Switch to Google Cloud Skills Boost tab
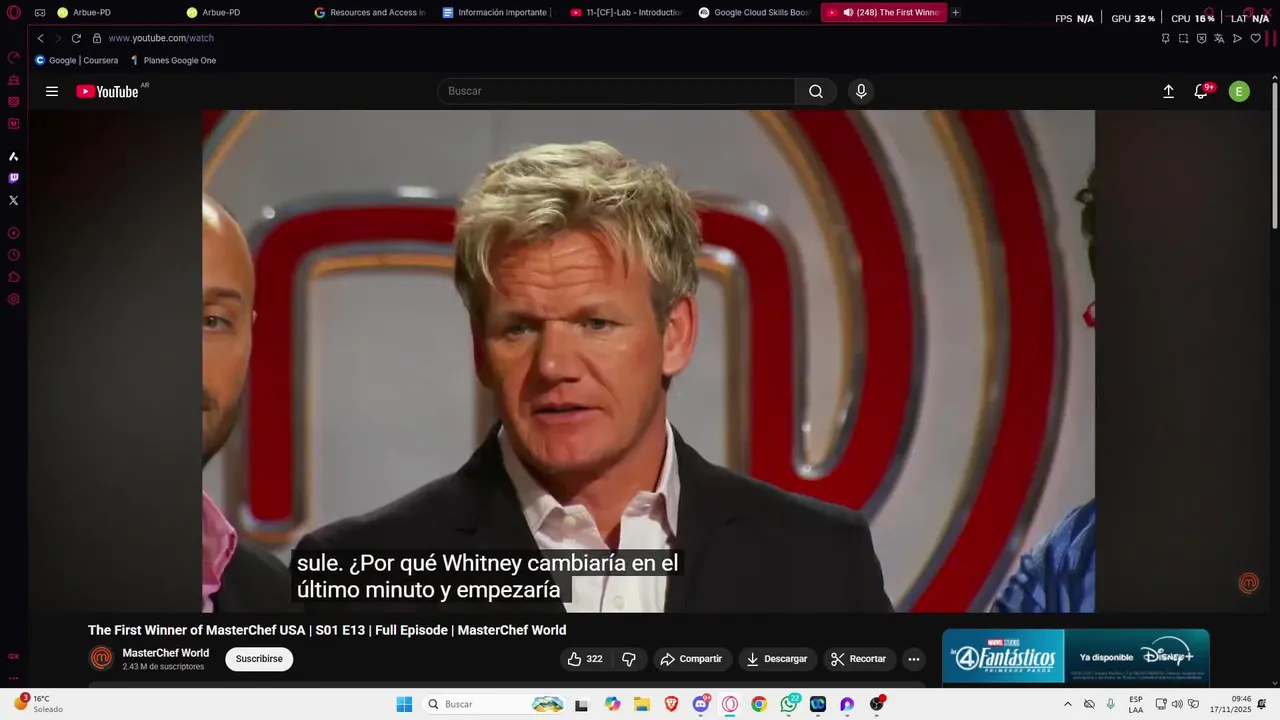 [755, 13]
